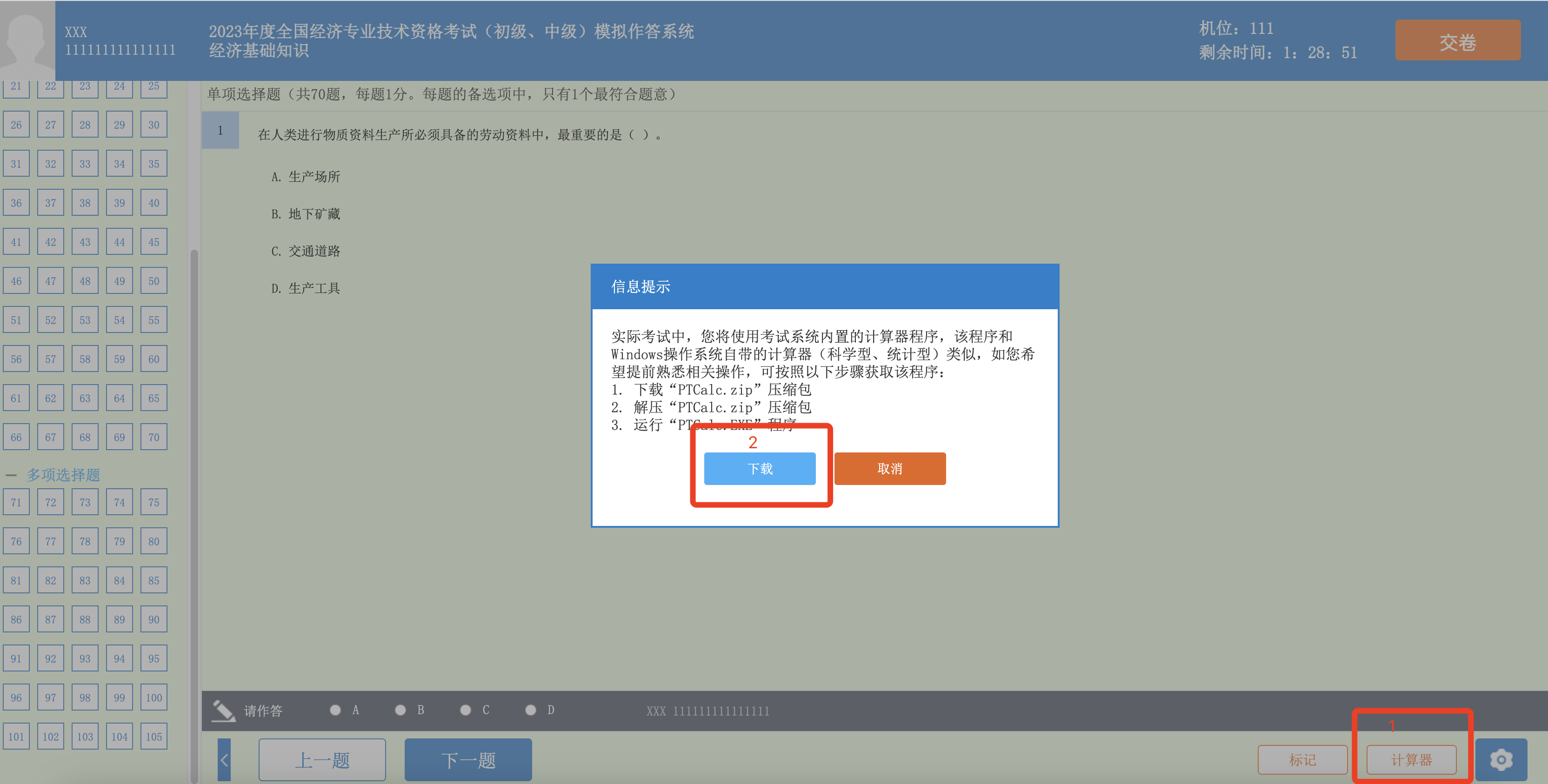Click the user avatar picture
This screenshot has width=1548, height=784.
(x=27, y=40)
